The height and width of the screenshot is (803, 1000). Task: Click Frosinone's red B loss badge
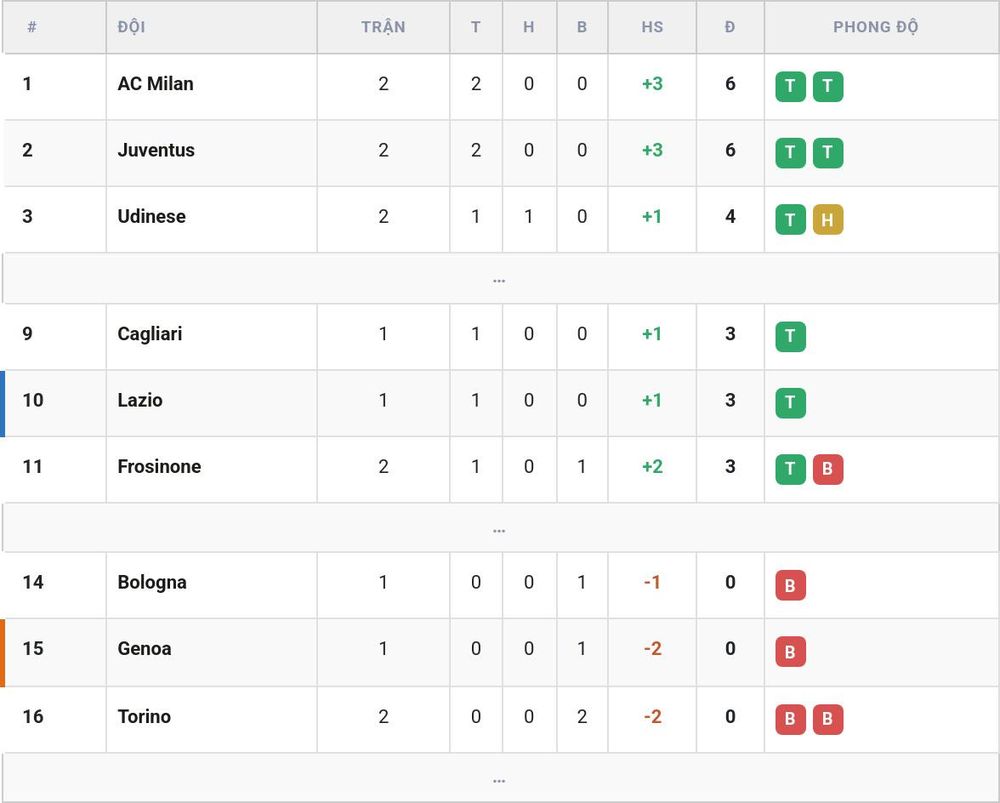(x=828, y=469)
